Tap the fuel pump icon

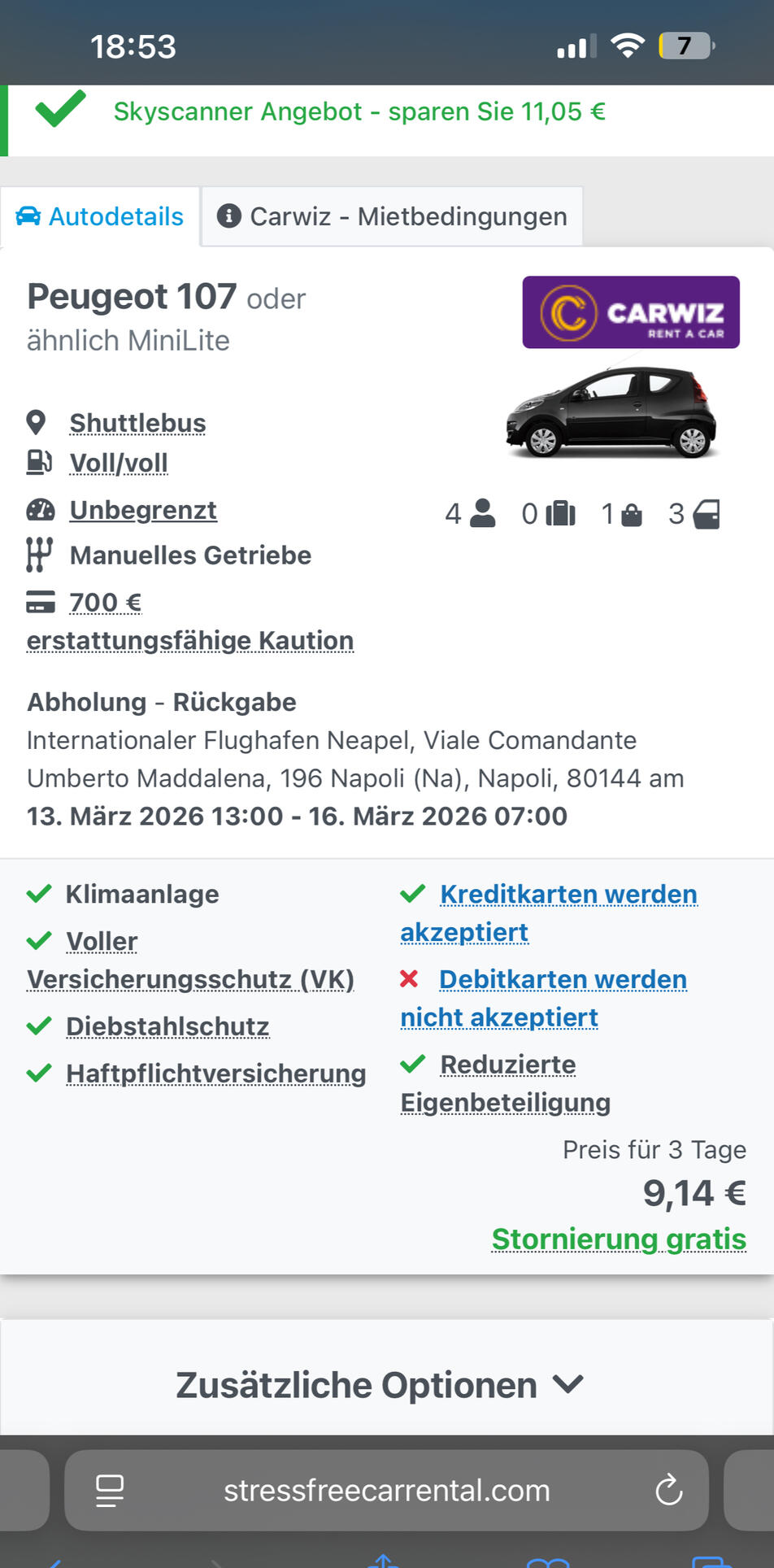click(39, 462)
